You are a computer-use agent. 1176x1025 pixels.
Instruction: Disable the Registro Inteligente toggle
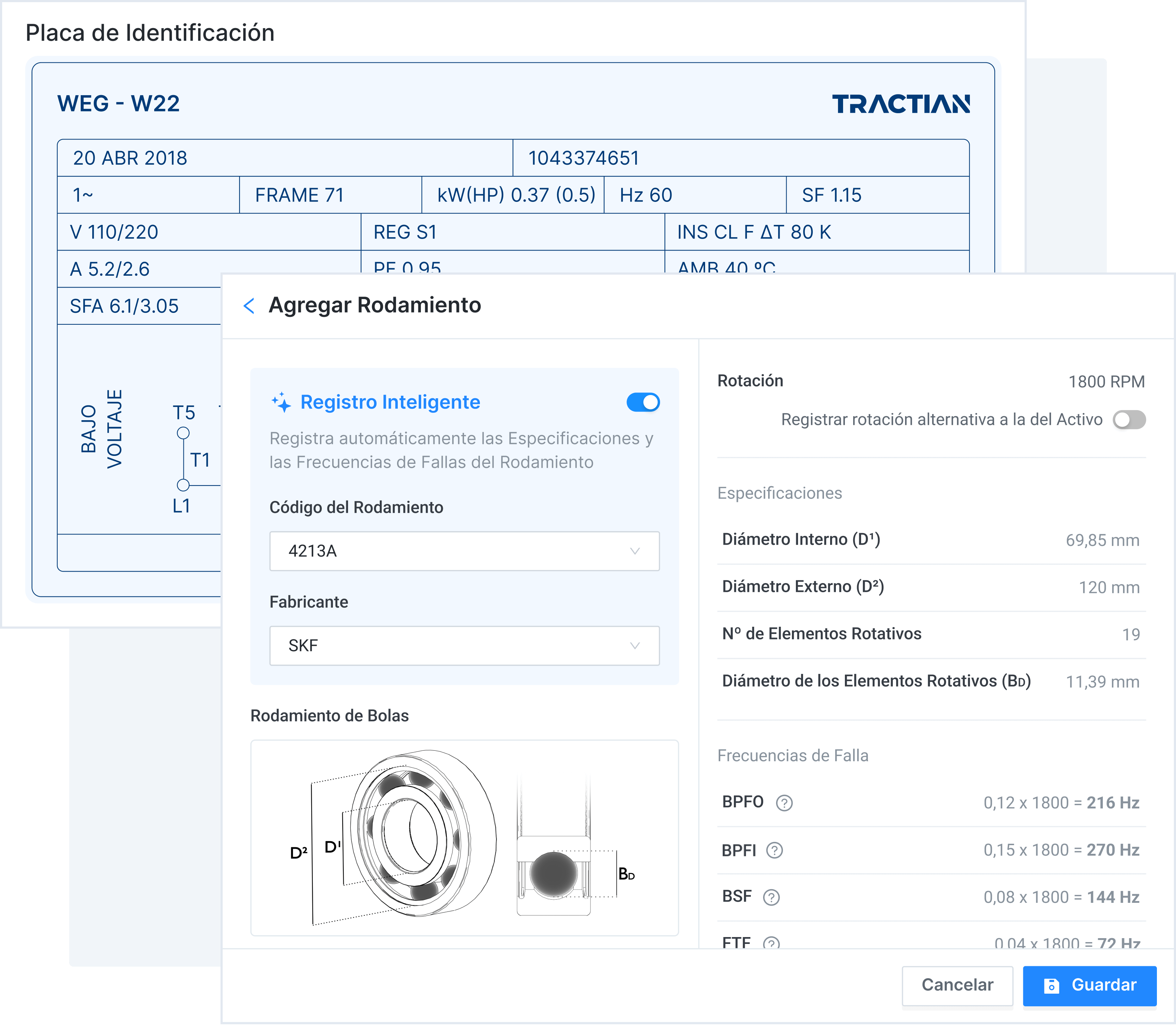[x=643, y=402]
